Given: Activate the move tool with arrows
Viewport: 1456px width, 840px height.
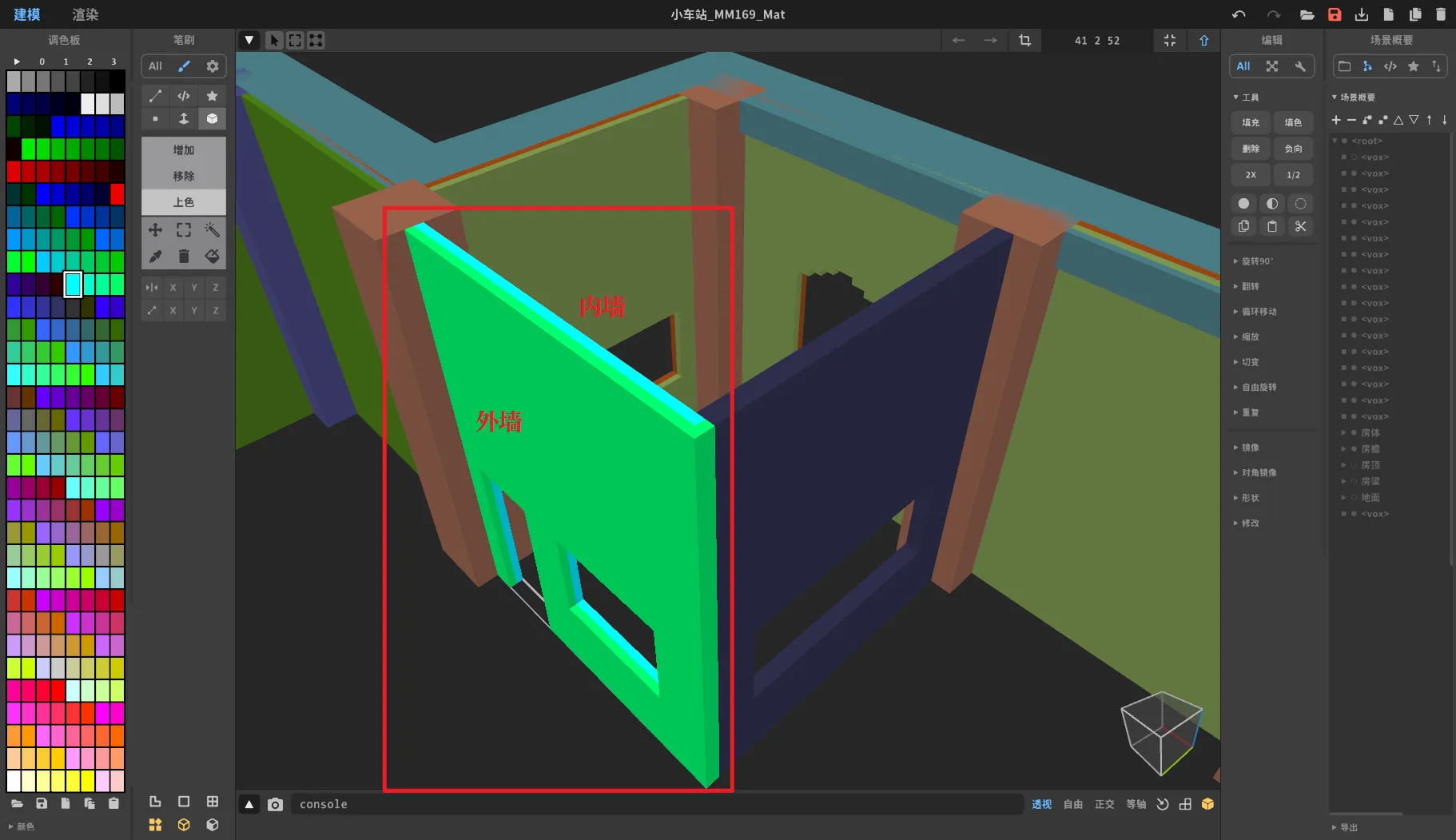Looking at the screenshot, I should 155,230.
